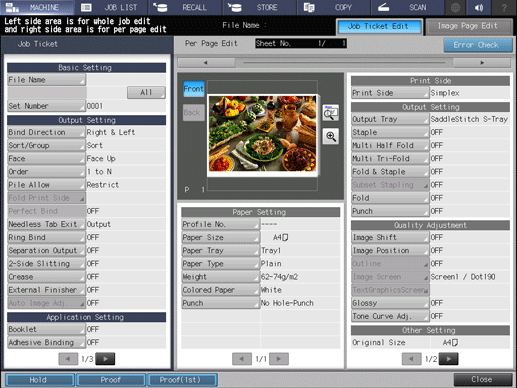Select the Front side toggle

click(x=194, y=89)
